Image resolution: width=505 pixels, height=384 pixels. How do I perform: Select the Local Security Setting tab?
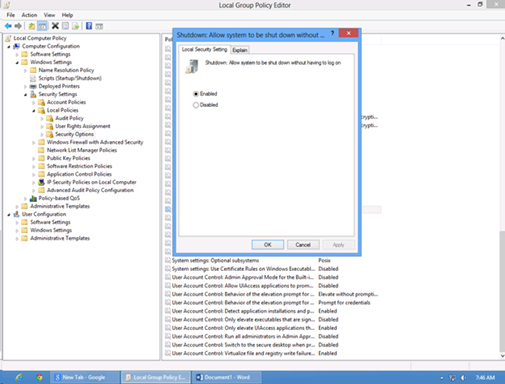(x=204, y=49)
